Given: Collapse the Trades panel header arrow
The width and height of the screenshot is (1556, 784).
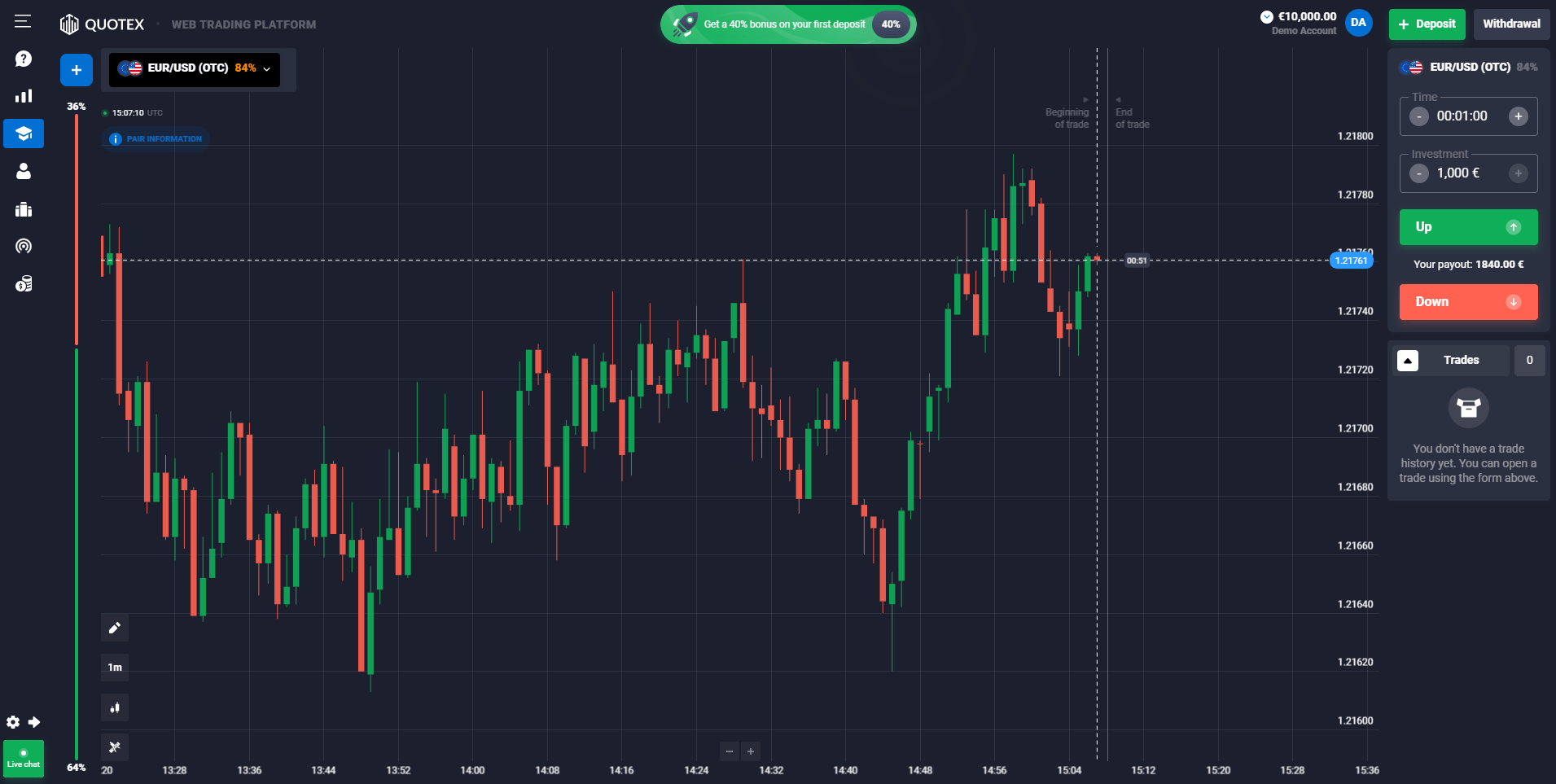Looking at the screenshot, I should pos(1409,360).
